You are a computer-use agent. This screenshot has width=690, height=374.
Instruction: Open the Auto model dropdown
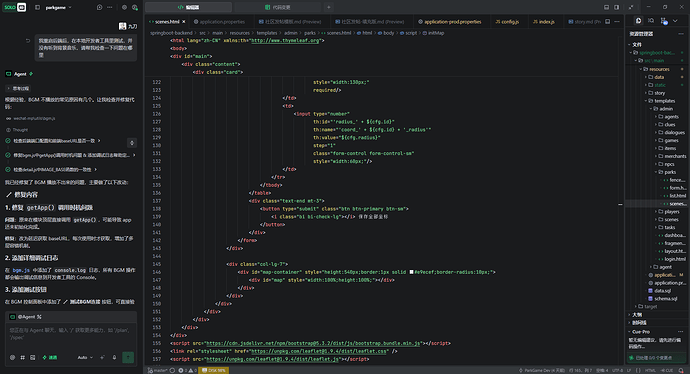[x=85, y=358]
